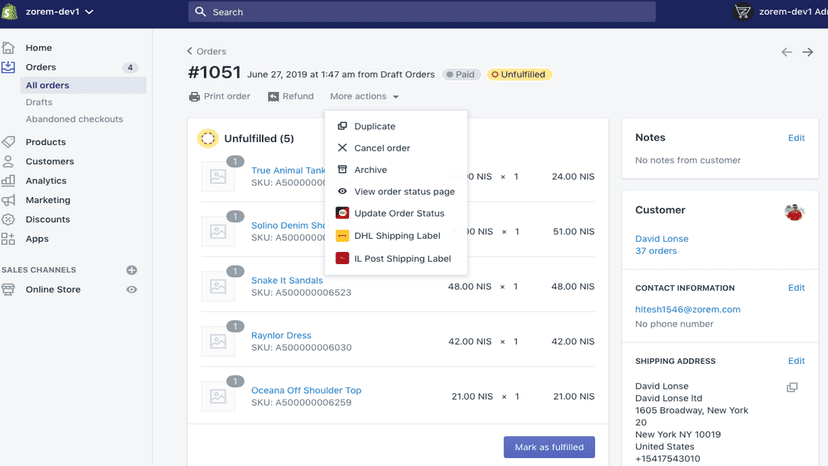The height and width of the screenshot is (466, 828).
Task: Go to Marketing via megaphone icon
Action: pyautogui.click(x=8, y=200)
